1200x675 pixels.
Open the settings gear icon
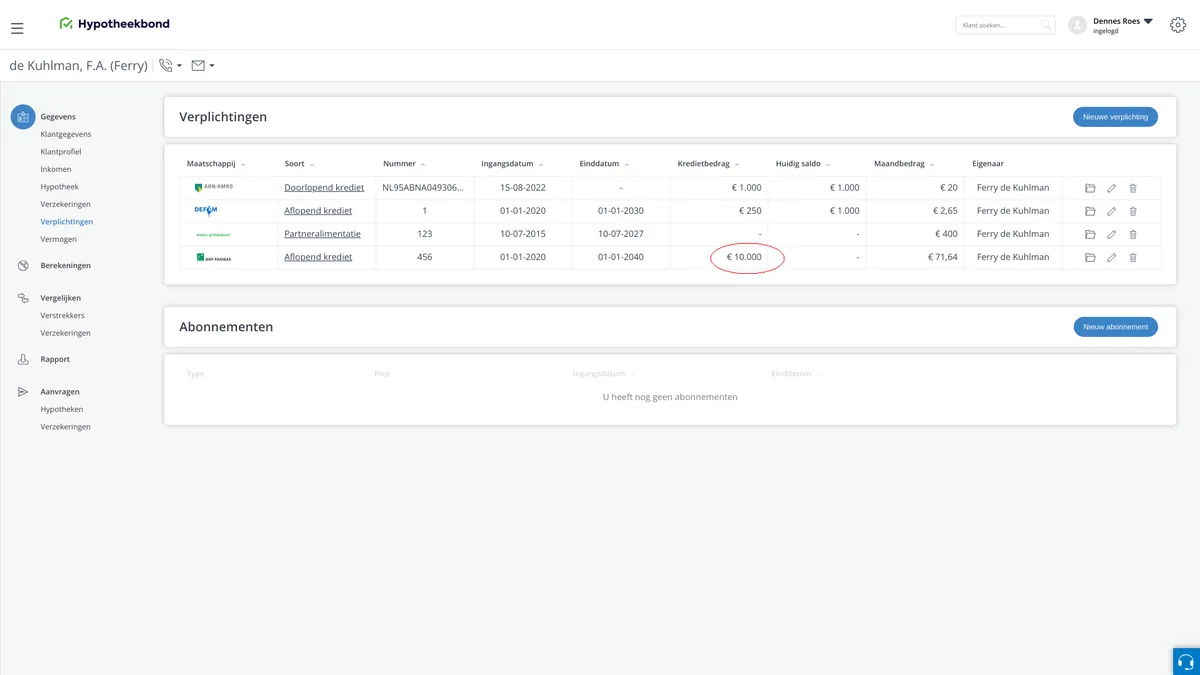[x=1177, y=25]
